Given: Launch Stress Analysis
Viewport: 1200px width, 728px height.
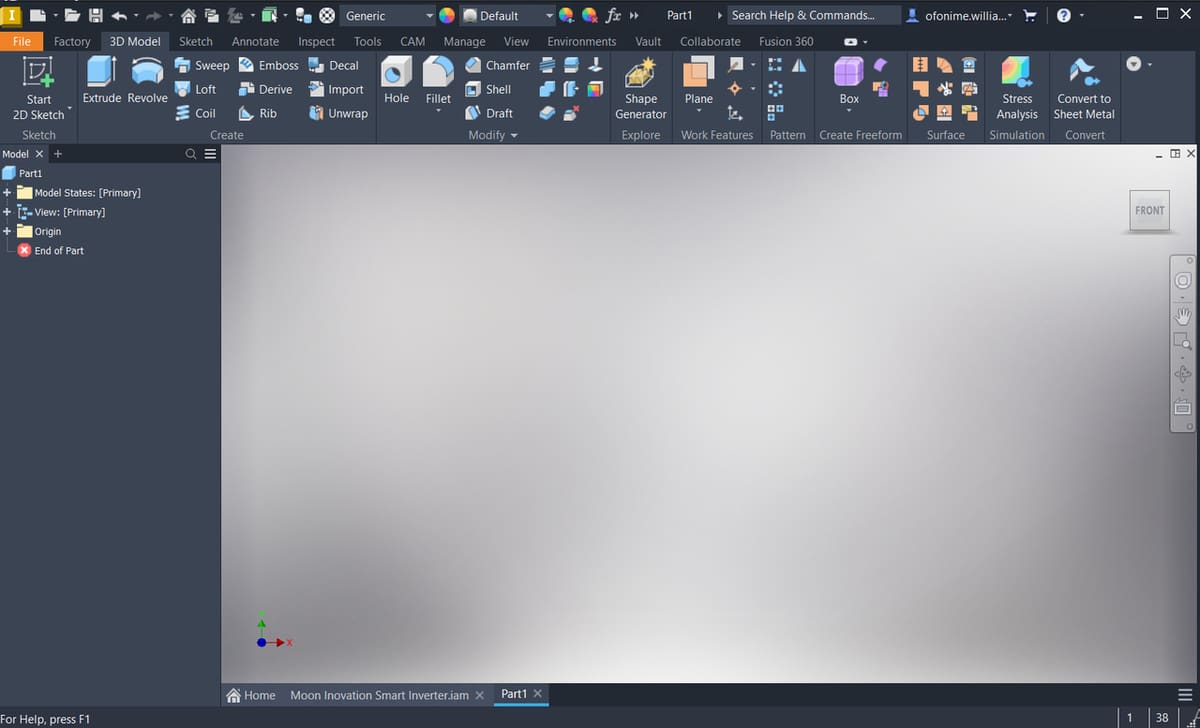Looking at the screenshot, I should coord(1017,88).
